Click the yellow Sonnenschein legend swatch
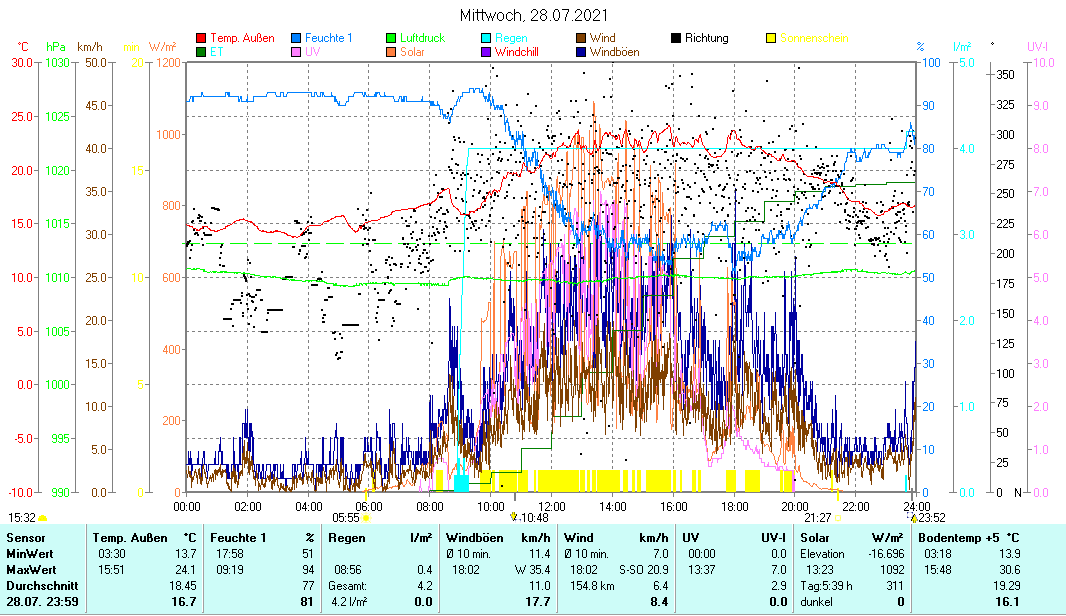 coord(771,38)
